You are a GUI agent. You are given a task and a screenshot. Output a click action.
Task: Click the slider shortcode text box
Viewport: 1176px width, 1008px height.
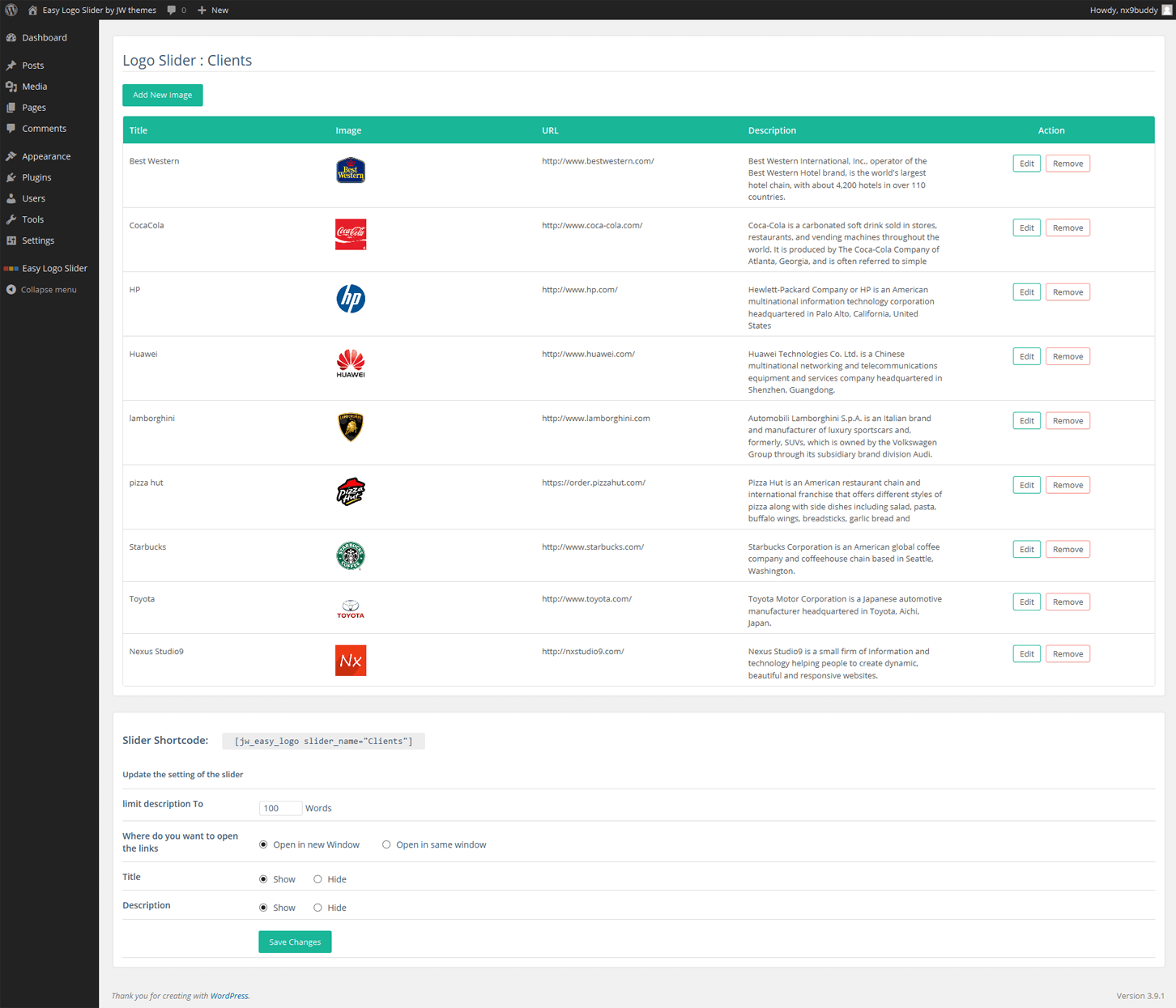[323, 741]
